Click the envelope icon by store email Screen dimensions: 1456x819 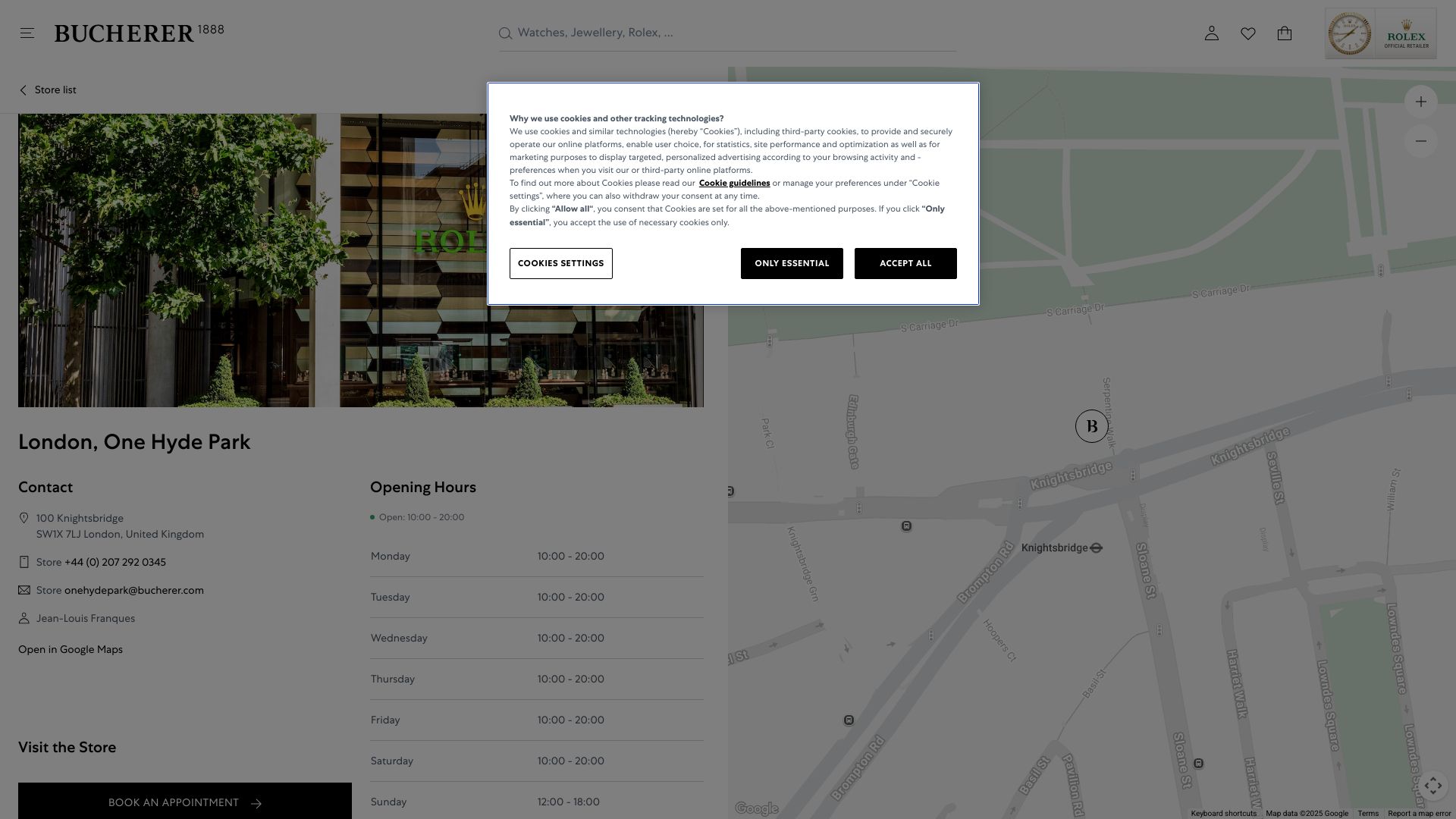24,590
